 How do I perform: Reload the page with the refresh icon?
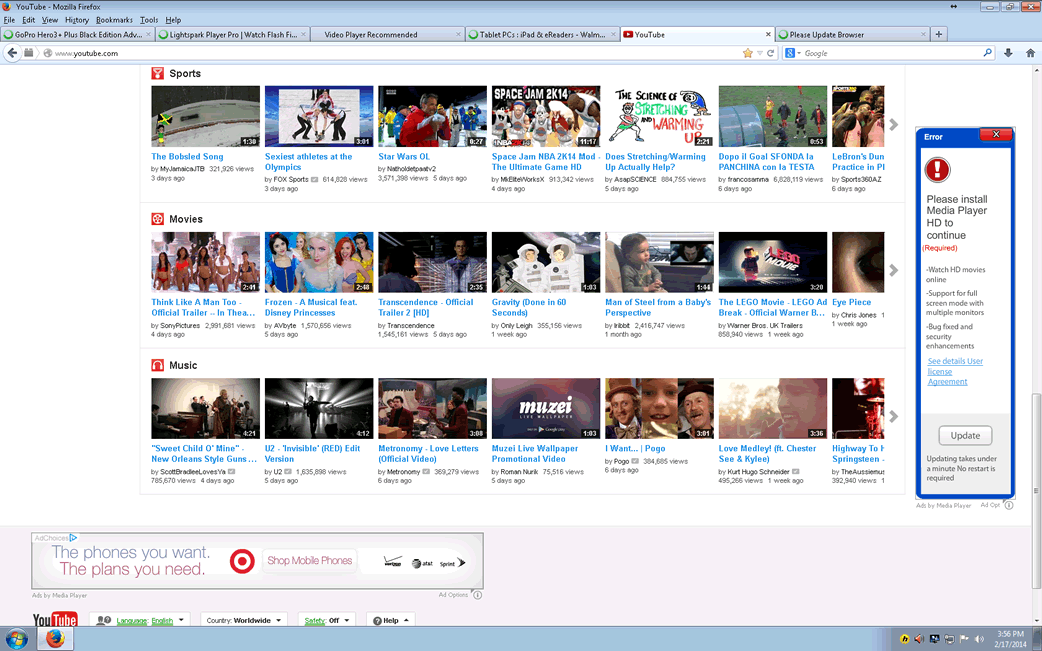click(771, 53)
